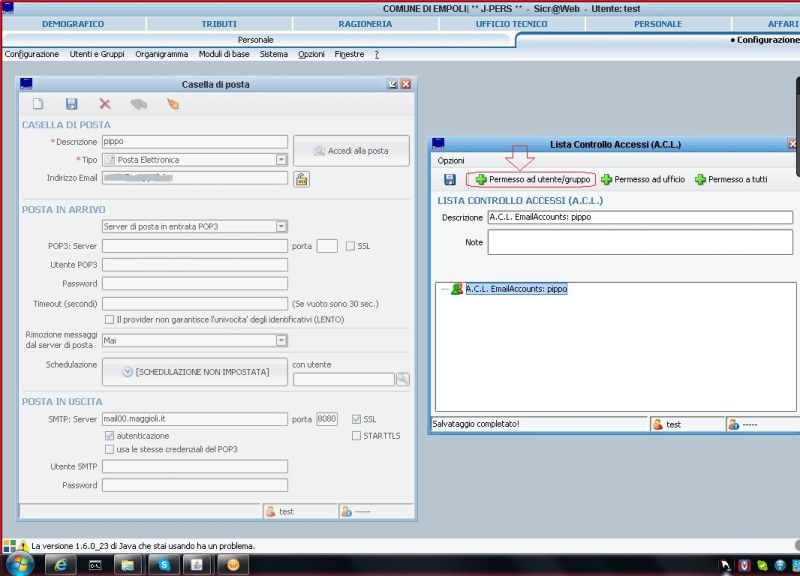Check usa le stesse credenziali del POP3
Screen dimensions: 800x576
(112, 449)
